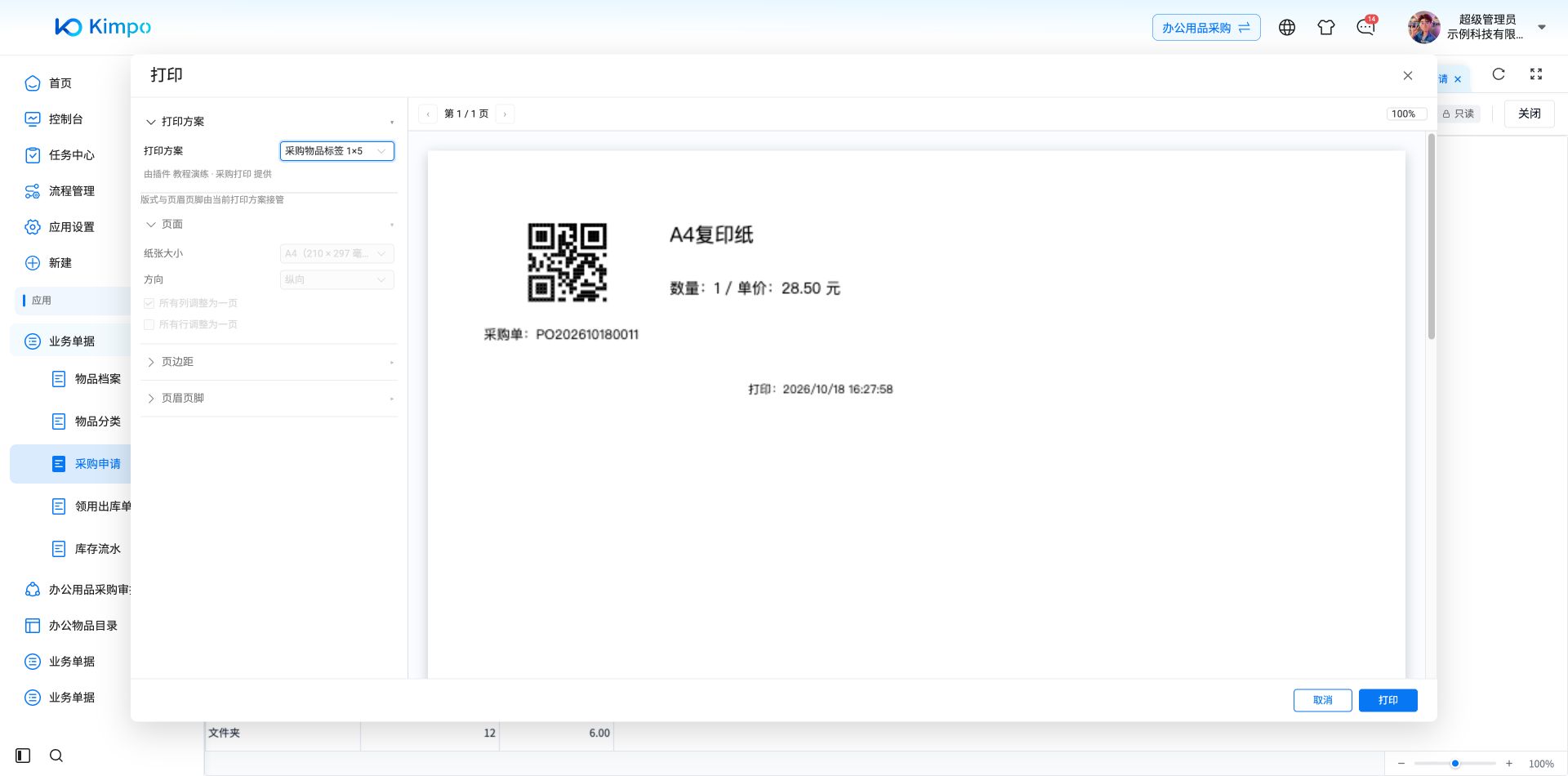The height and width of the screenshot is (776, 1568).
Task: Go to 首页 in sidebar
Action: coord(60,83)
